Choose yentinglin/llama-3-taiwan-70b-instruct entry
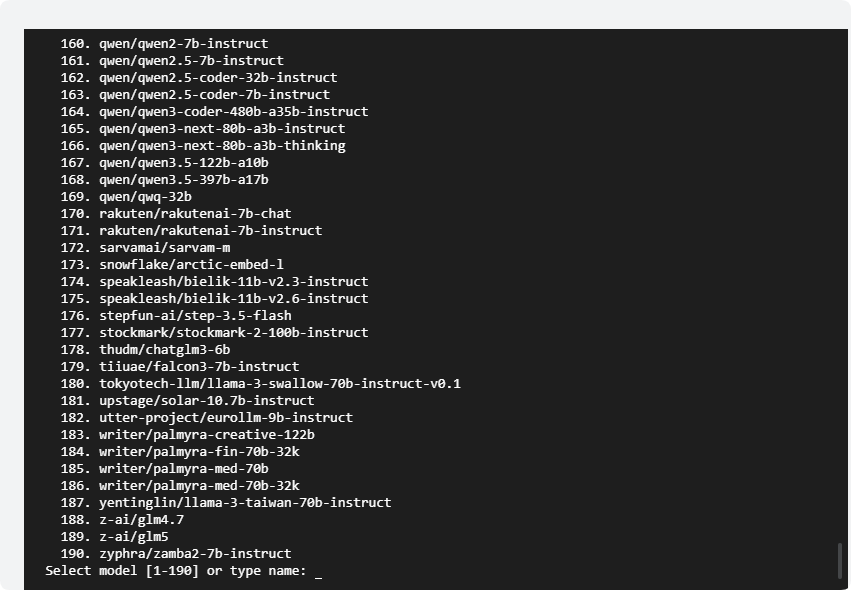Viewport: 851px width, 590px height. click(x=245, y=502)
